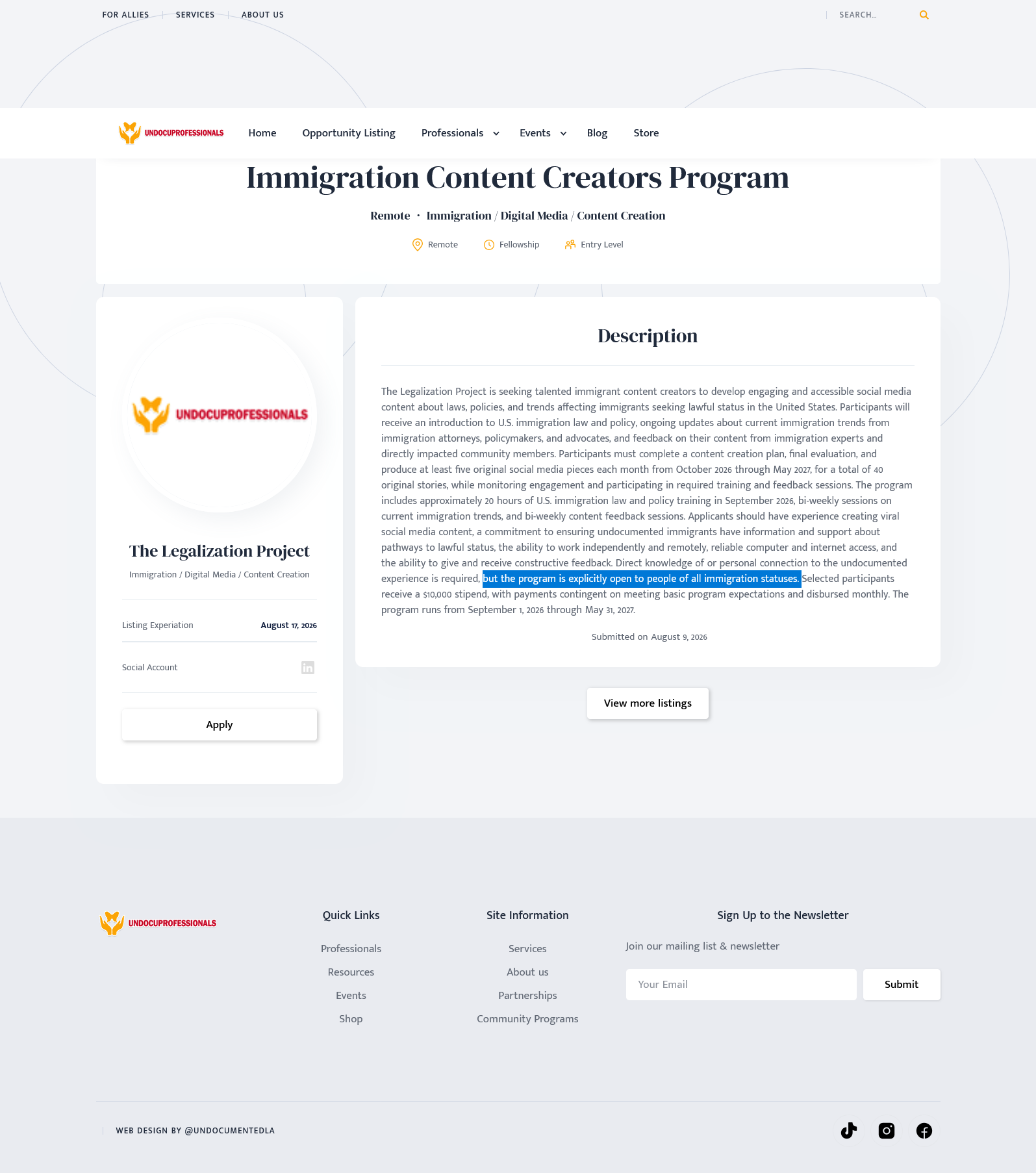
Task: Go to the Blog menu item
Action: [597, 133]
